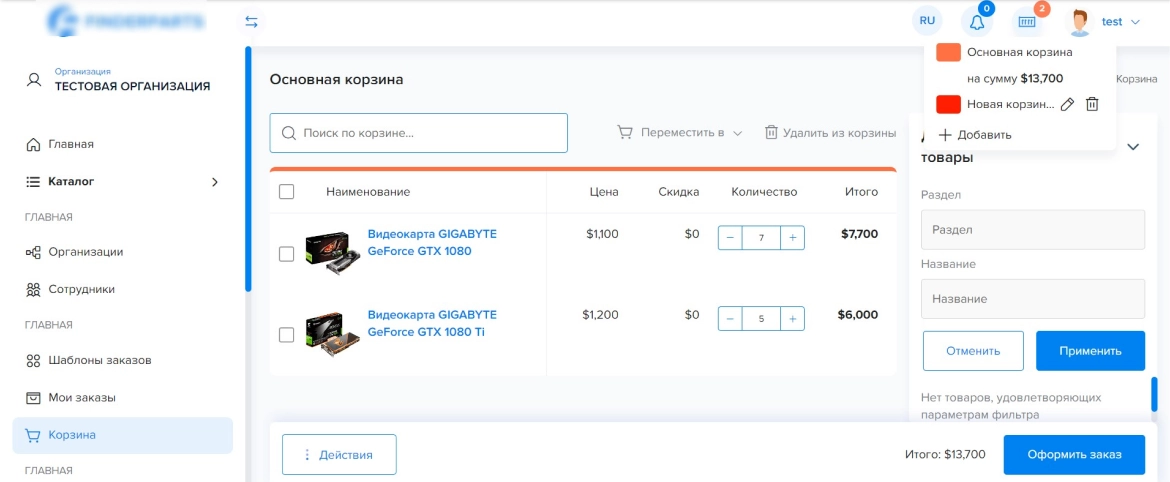Click the Оформить заказ button
The width and height of the screenshot is (1170, 482).
point(1074,454)
